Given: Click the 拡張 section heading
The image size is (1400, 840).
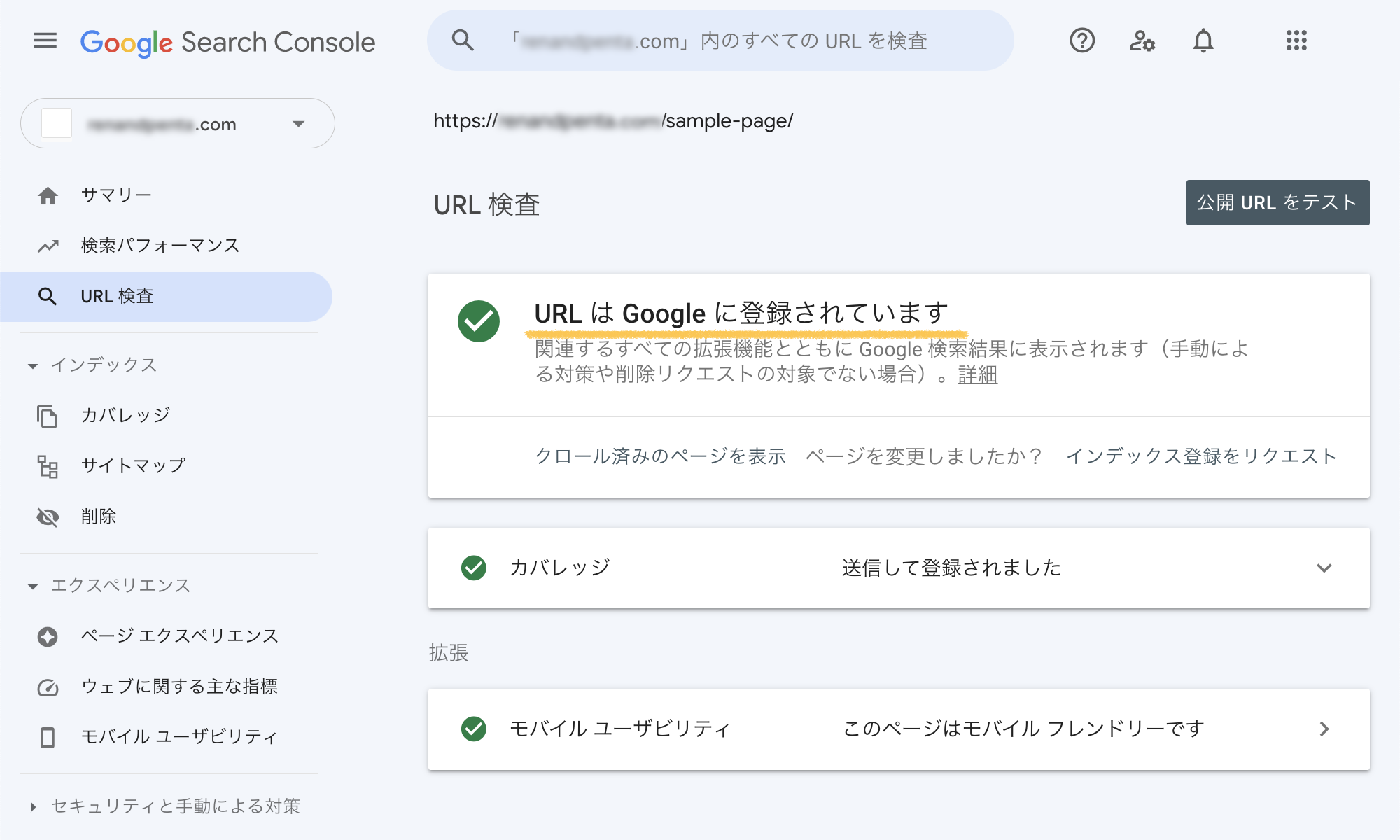Looking at the screenshot, I should pyautogui.click(x=449, y=652).
